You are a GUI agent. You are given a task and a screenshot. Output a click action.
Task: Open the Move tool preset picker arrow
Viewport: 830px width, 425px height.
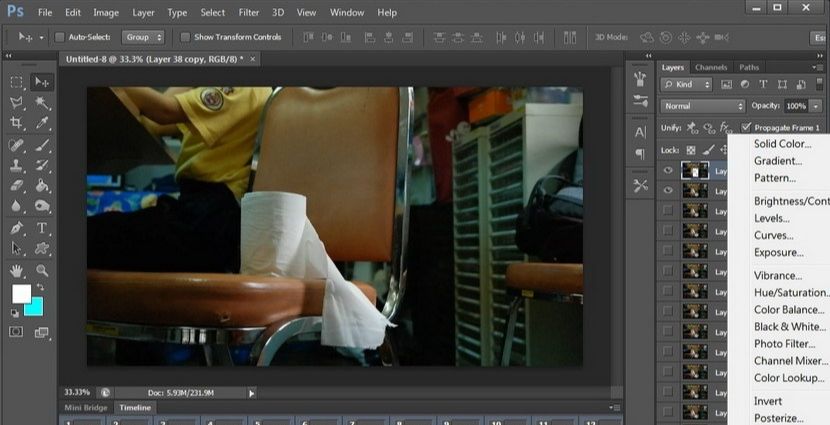[41, 38]
